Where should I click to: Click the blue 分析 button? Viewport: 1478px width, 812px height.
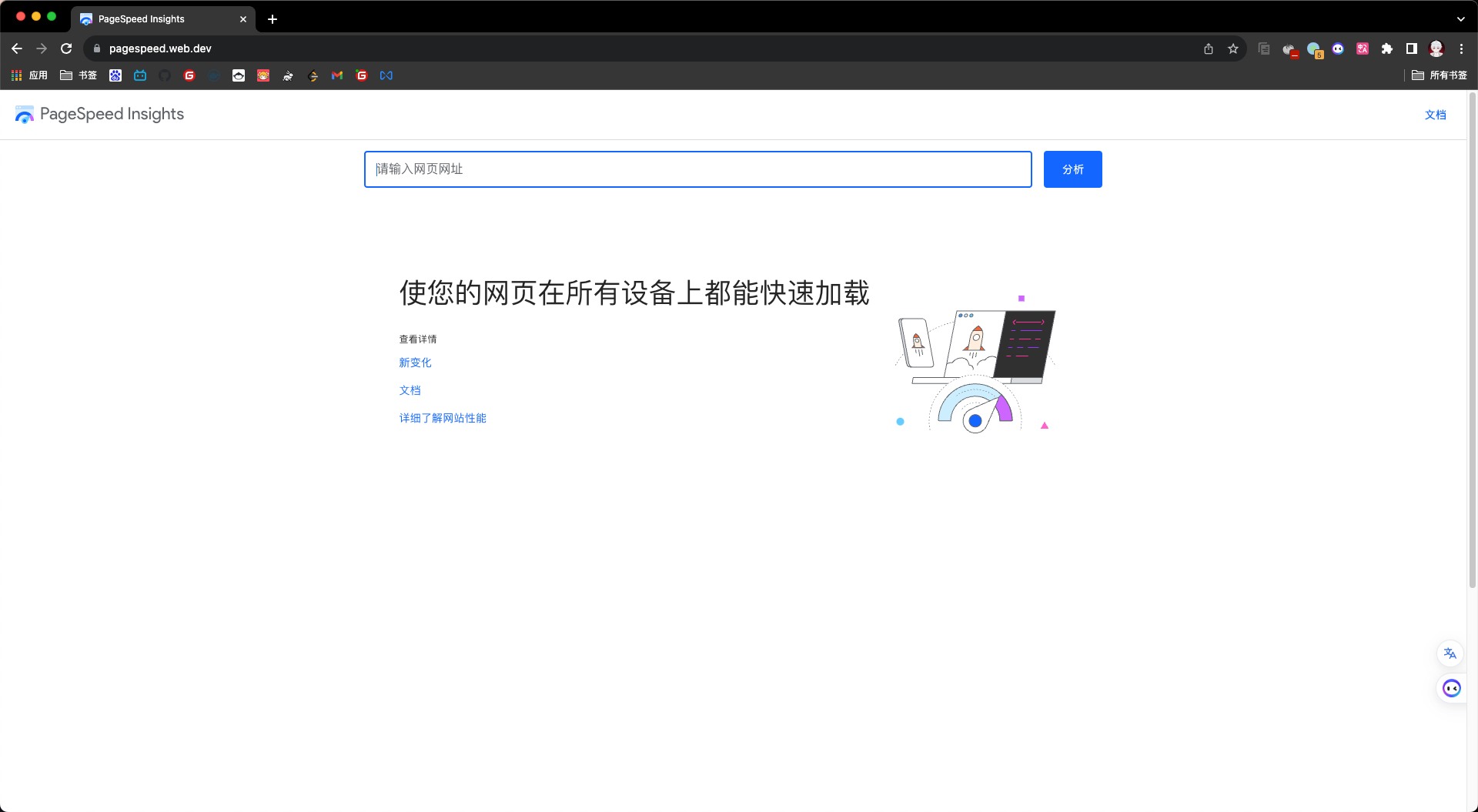(x=1072, y=169)
